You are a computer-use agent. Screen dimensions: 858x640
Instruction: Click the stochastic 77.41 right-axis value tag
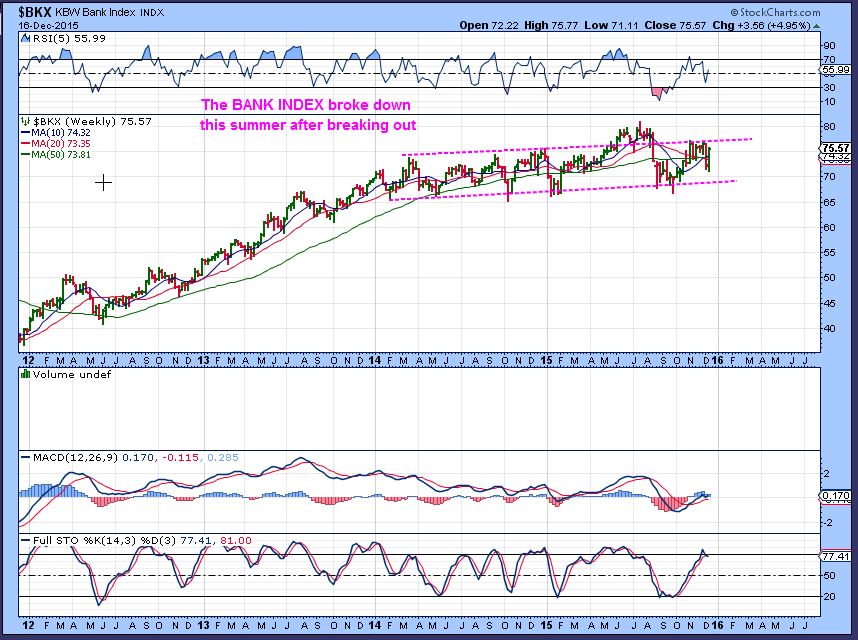click(837, 557)
